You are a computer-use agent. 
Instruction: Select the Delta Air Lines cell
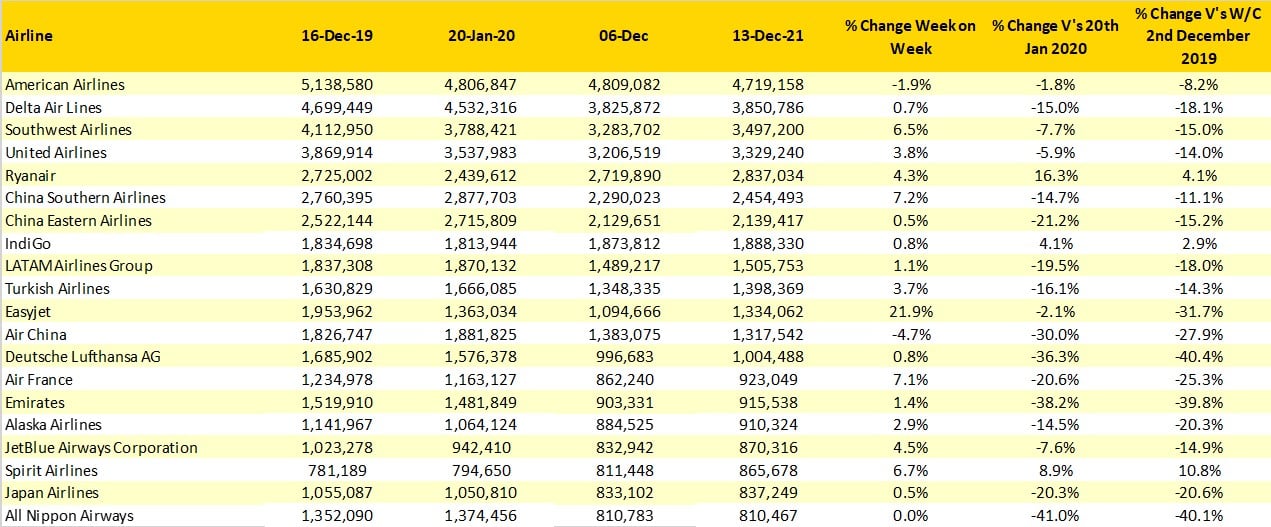pos(53,107)
